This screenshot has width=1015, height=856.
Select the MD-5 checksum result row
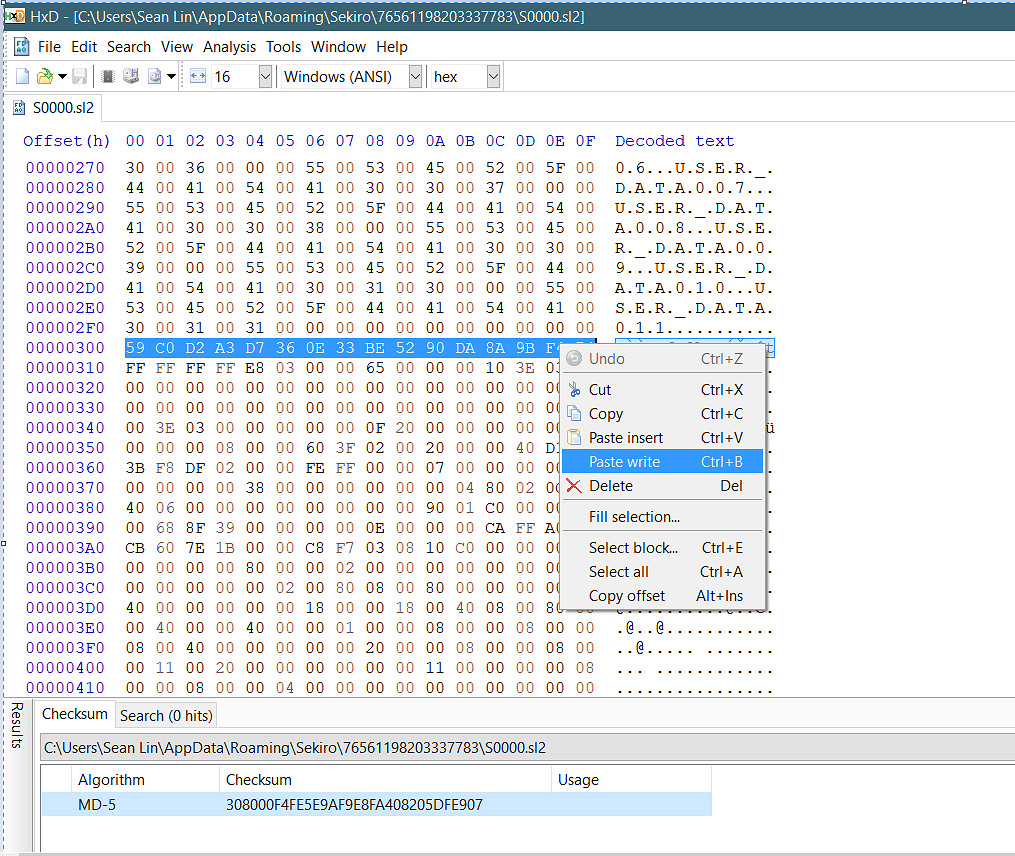click(x=376, y=804)
